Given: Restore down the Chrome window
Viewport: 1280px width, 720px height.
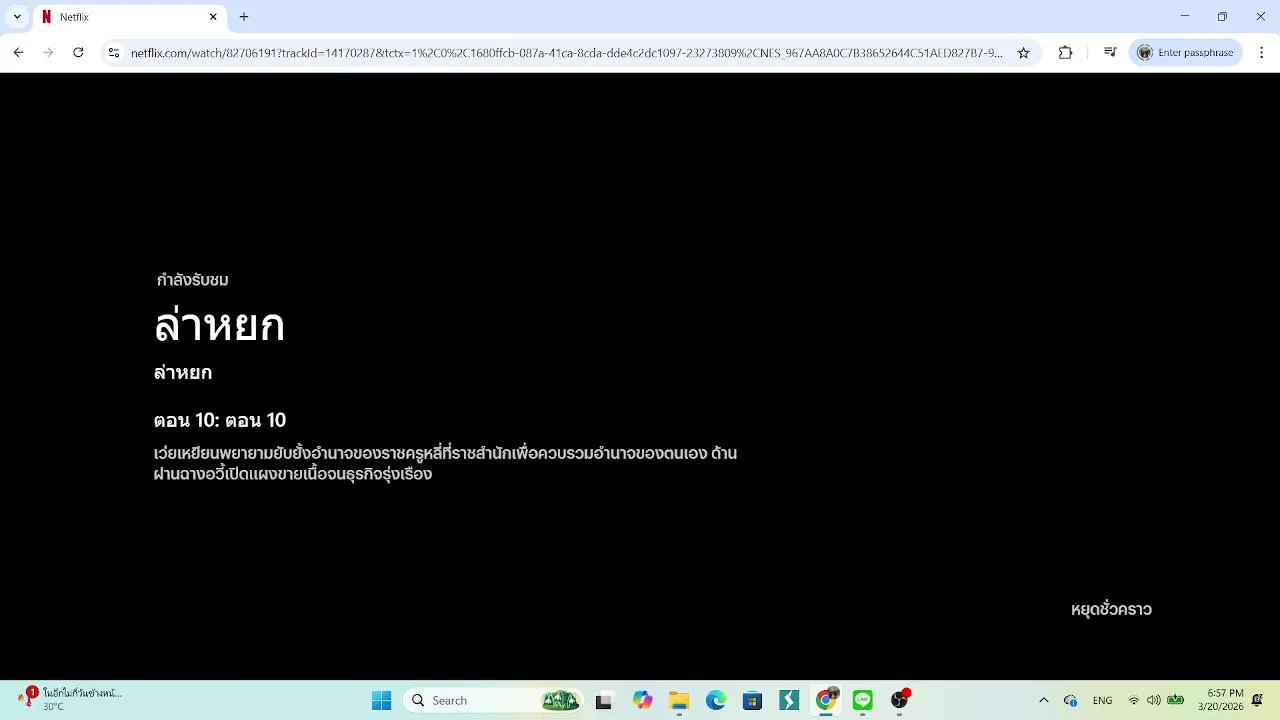Looking at the screenshot, I should click(1222, 17).
